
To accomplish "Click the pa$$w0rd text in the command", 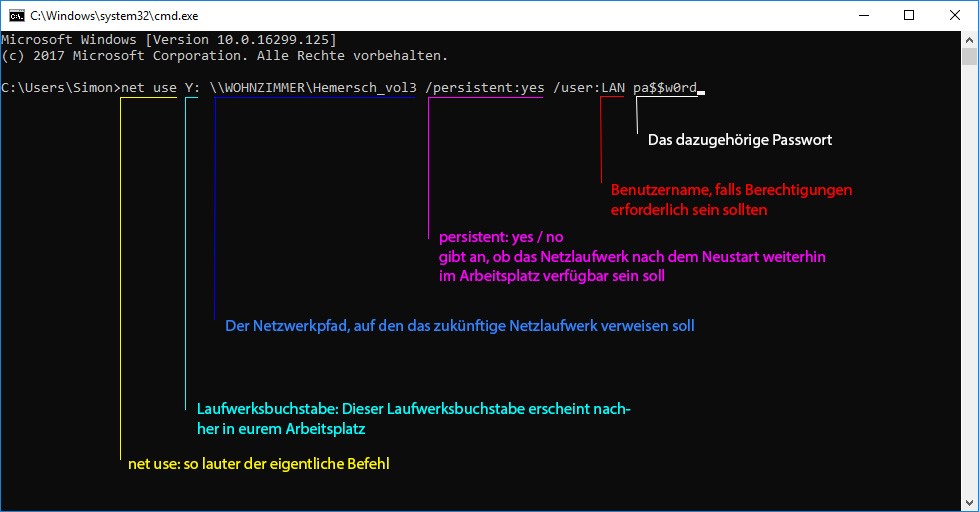I will [665, 88].
